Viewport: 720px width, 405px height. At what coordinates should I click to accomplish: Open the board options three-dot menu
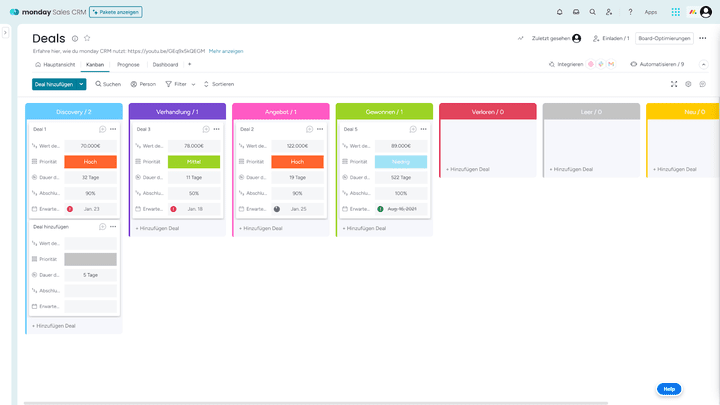point(703,38)
